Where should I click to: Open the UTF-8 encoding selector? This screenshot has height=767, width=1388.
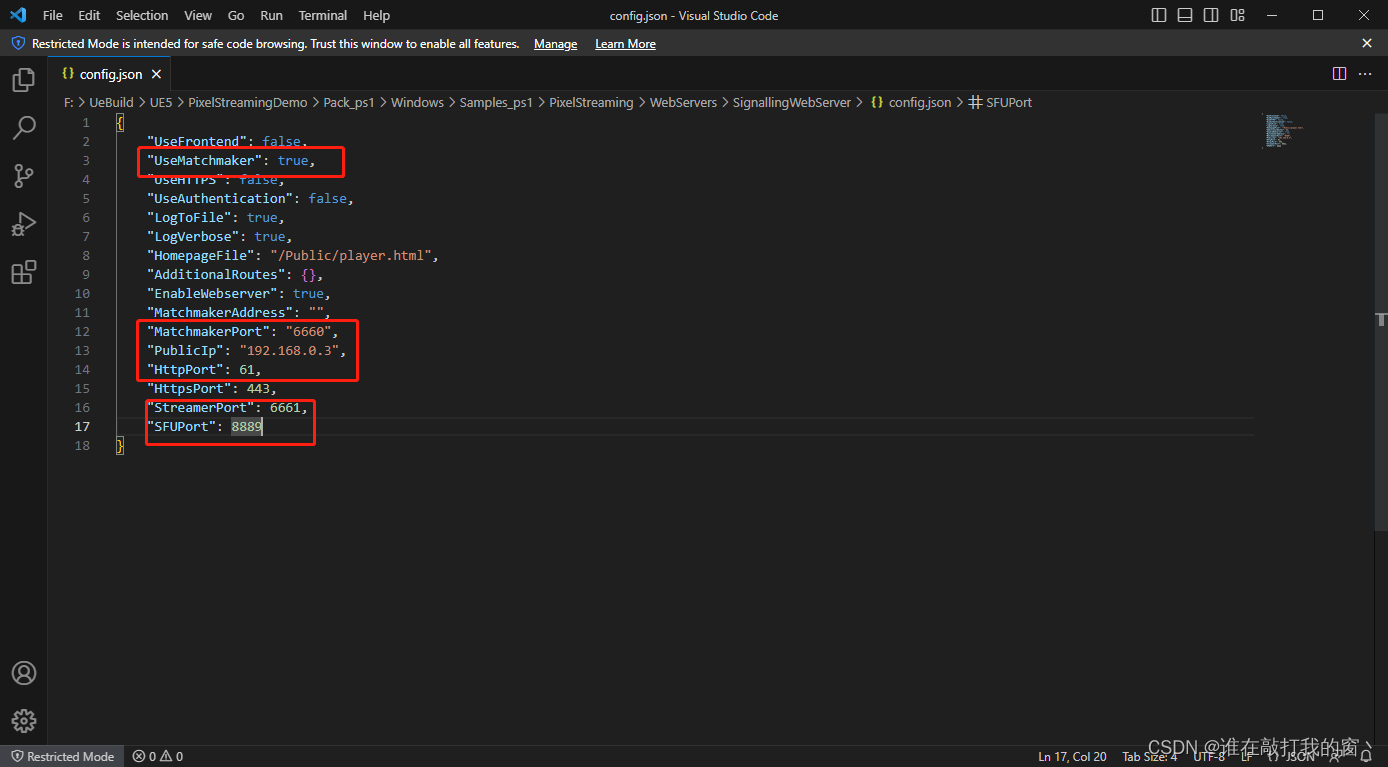click(x=1209, y=757)
